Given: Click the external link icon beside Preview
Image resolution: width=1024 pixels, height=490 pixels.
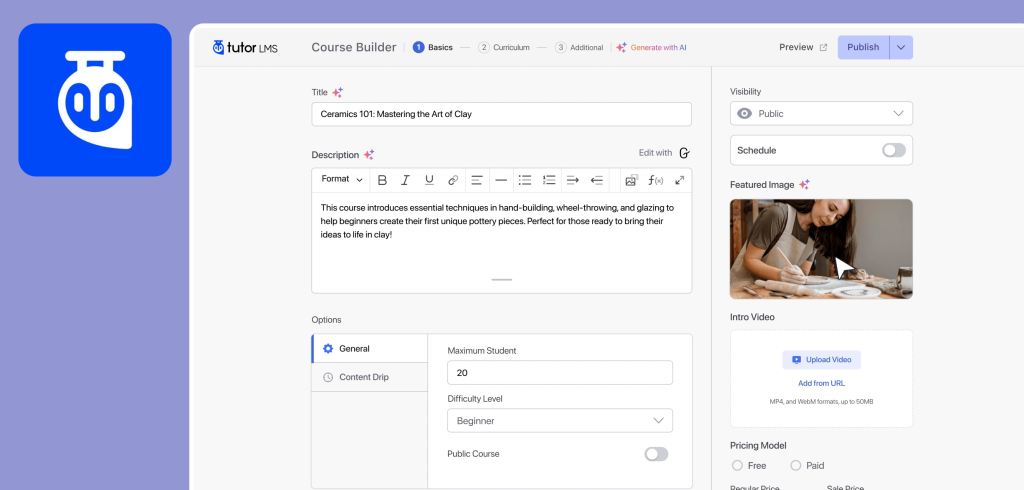Looking at the screenshot, I should [x=824, y=48].
